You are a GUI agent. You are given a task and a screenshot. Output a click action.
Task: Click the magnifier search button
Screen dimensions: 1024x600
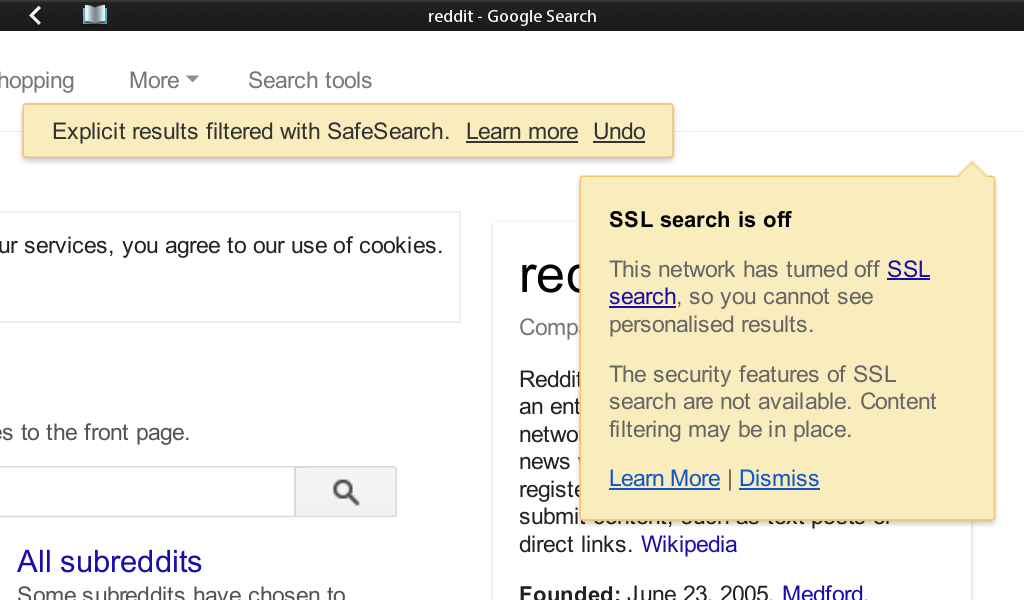click(x=345, y=492)
